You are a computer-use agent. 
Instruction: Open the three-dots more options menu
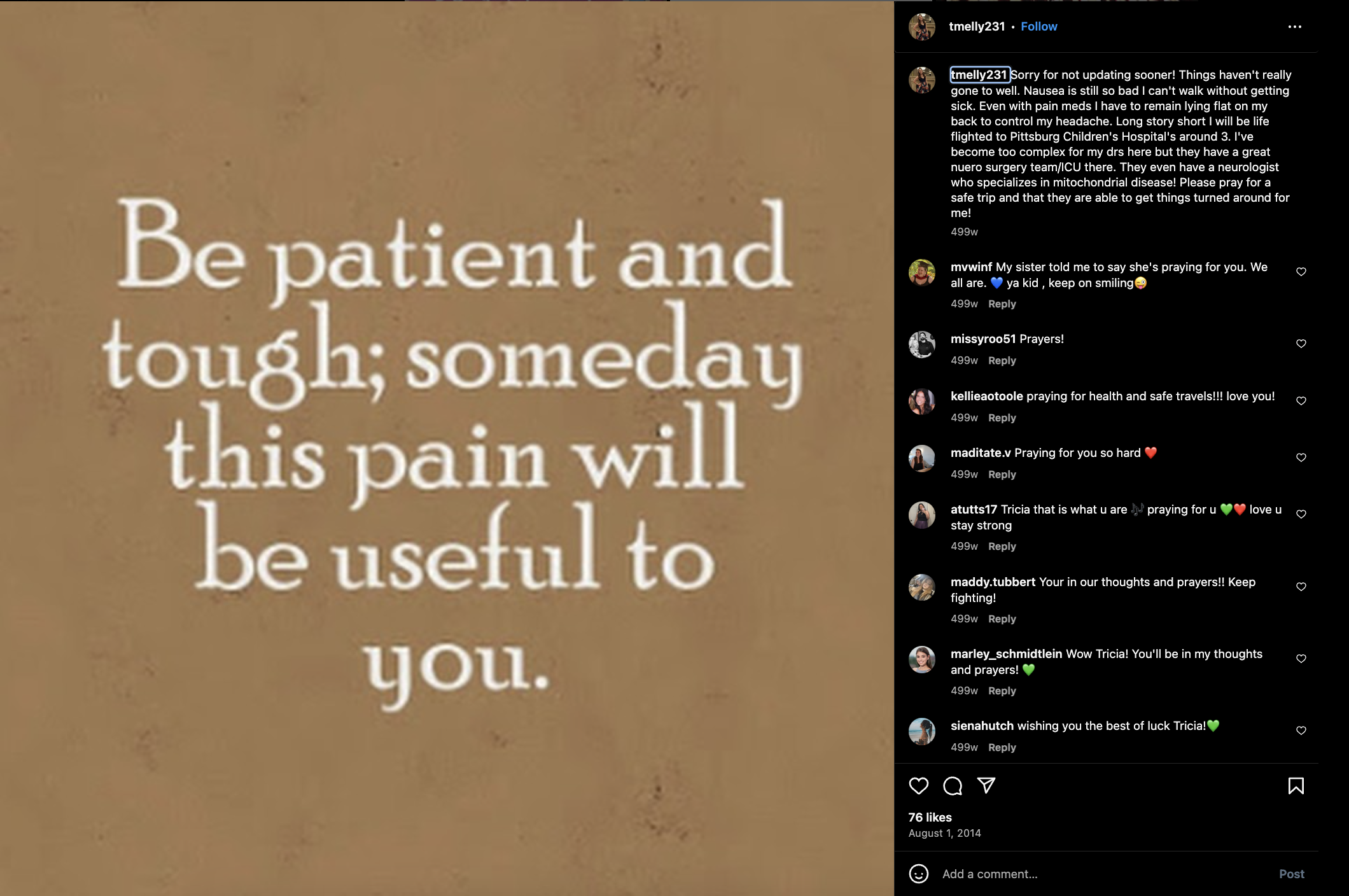point(1294,27)
